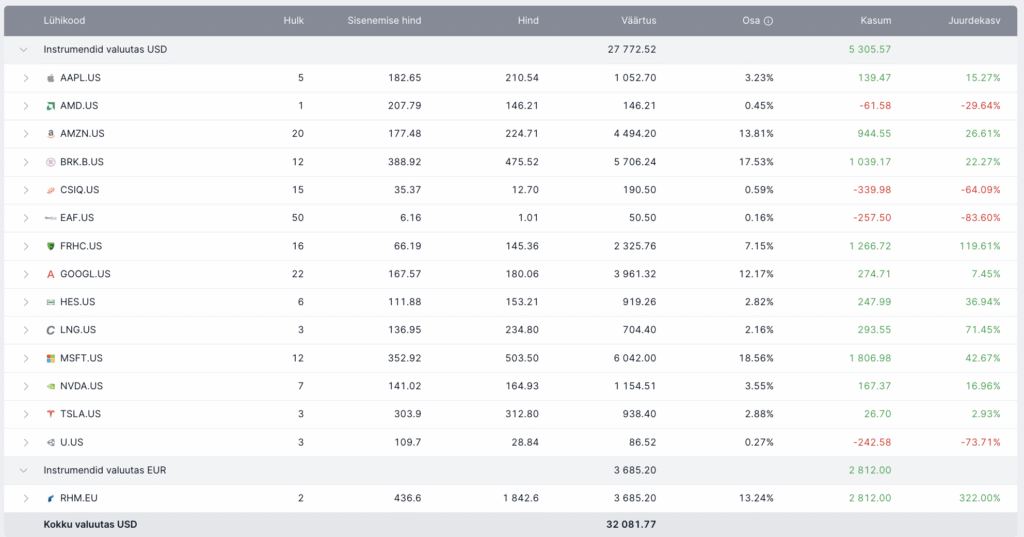This screenshot has width=1024, height=537.
Task: Click the Apple logo beside AAPL.US
Action: point(50,78)
